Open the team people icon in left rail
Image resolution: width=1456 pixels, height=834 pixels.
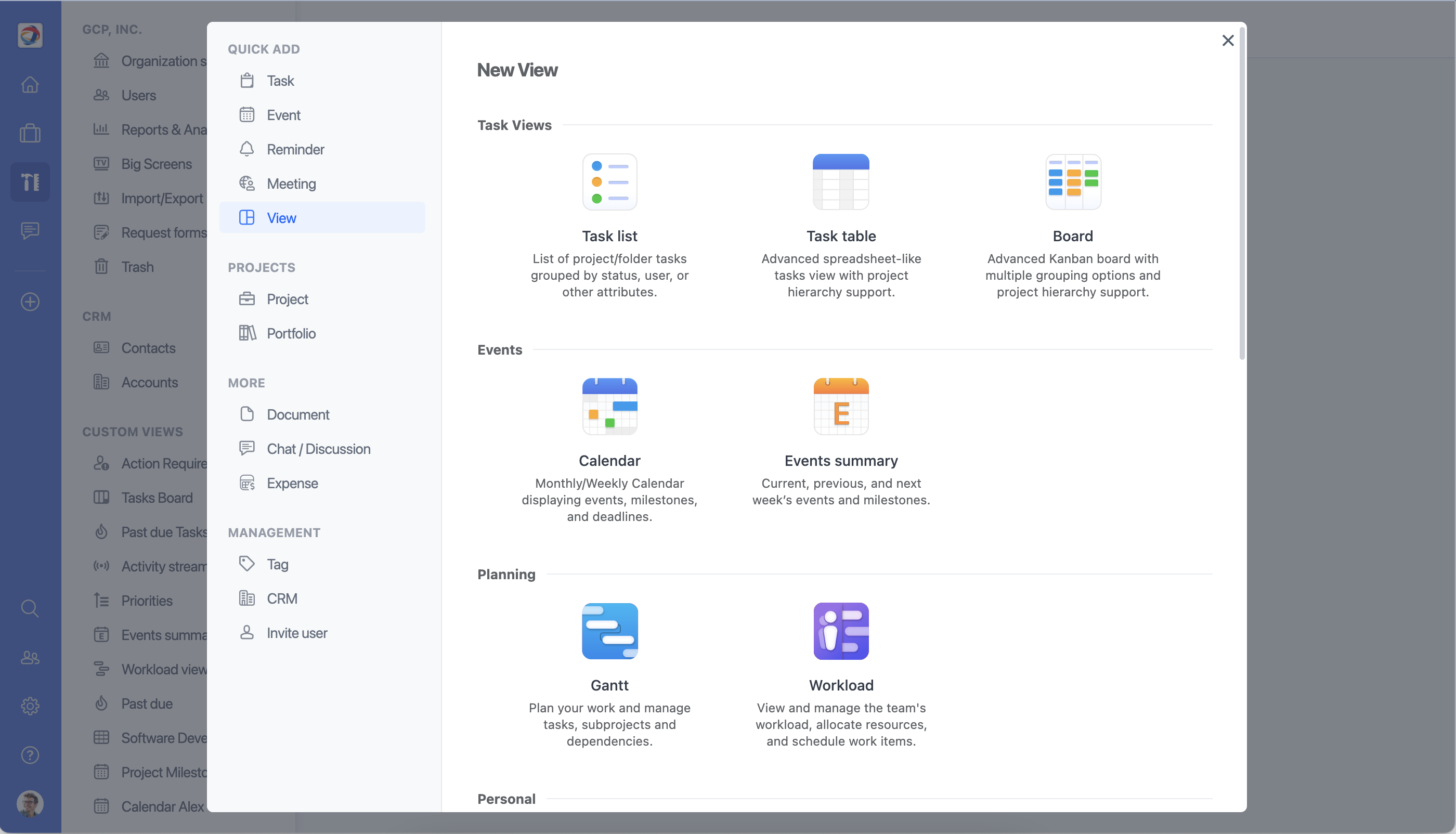(30, 658)
